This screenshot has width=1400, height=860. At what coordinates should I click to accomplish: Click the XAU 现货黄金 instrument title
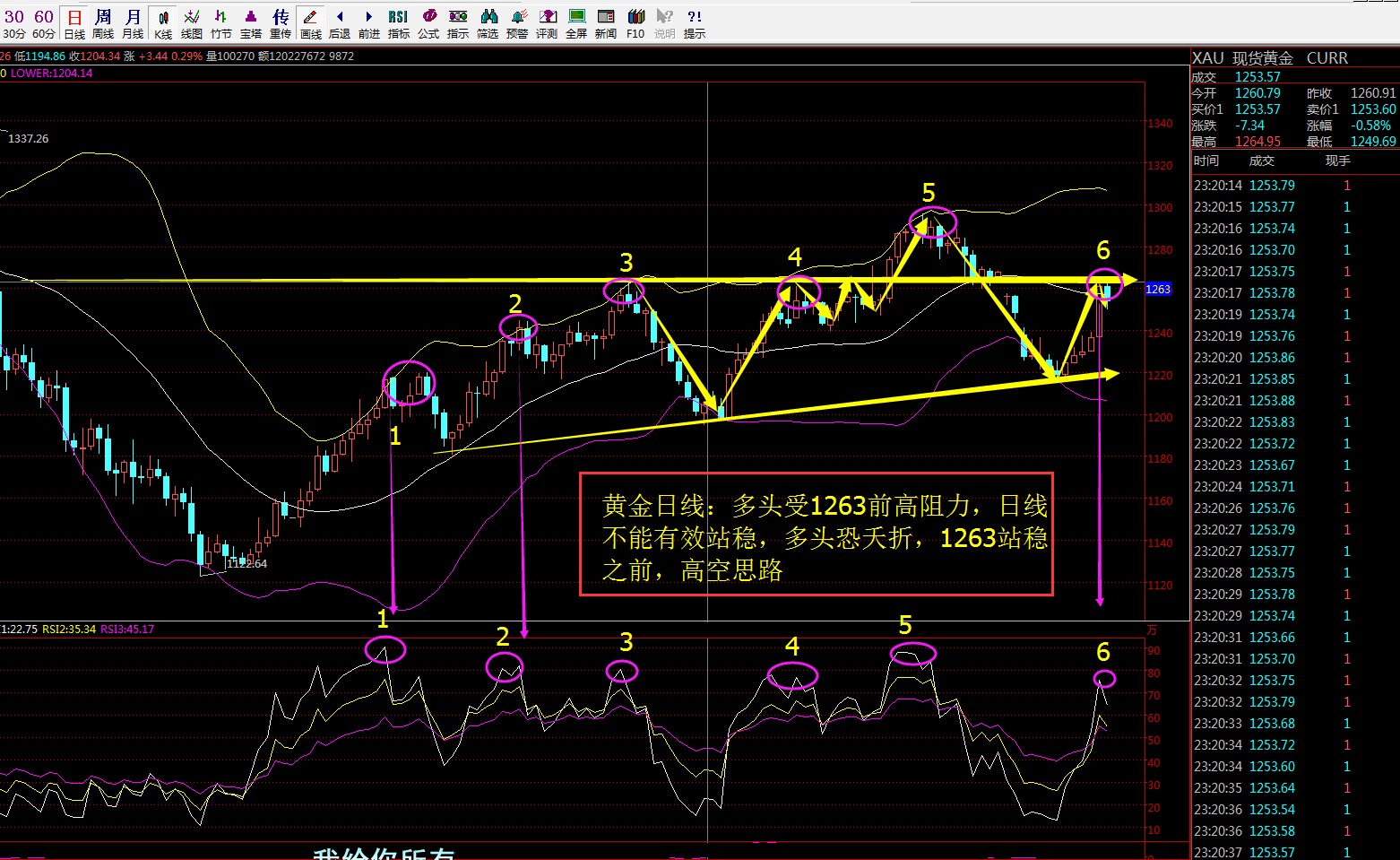[1269, 58]
